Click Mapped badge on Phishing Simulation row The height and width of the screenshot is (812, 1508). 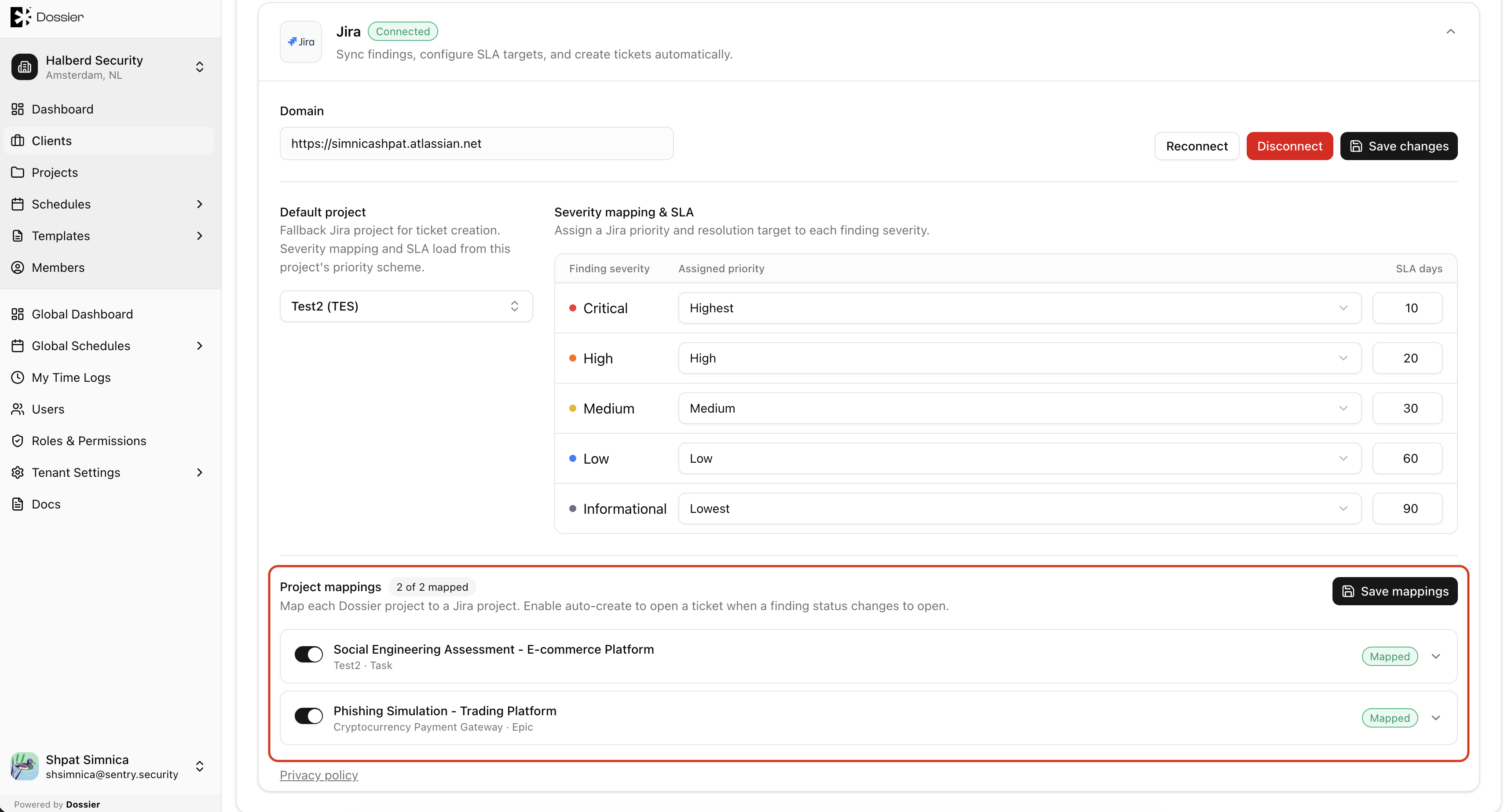[1390, 718]
